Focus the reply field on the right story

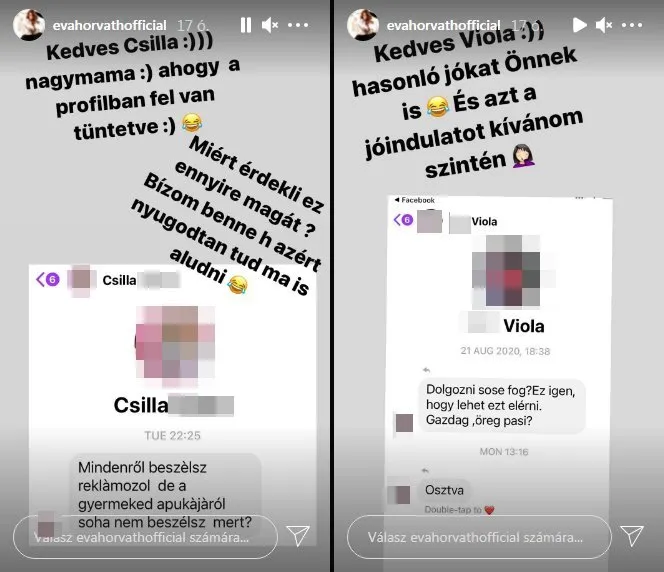tap(479, 537)
